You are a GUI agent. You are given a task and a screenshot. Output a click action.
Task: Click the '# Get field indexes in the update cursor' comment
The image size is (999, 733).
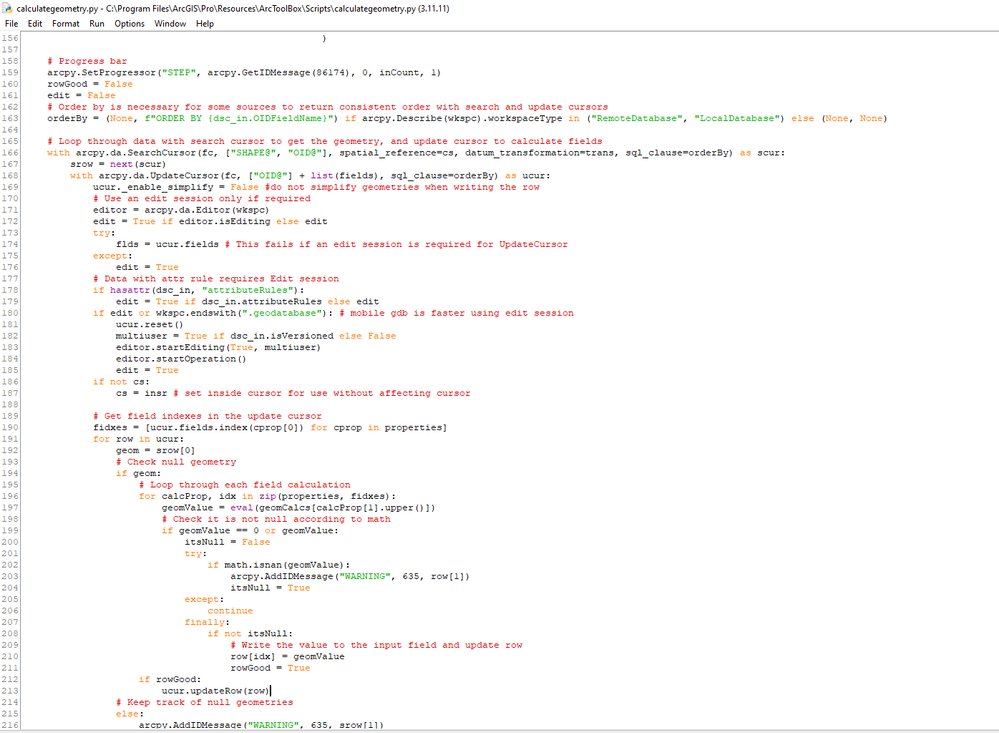coord(207,417)
